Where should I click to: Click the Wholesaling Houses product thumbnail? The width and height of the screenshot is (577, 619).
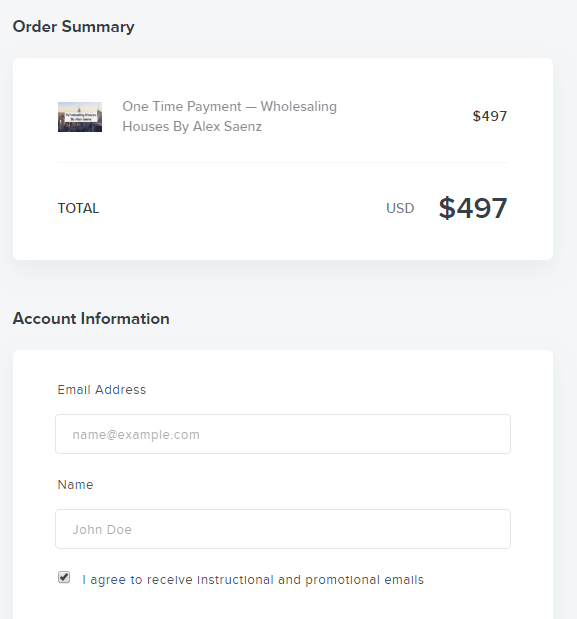click(x=80, y=117)
